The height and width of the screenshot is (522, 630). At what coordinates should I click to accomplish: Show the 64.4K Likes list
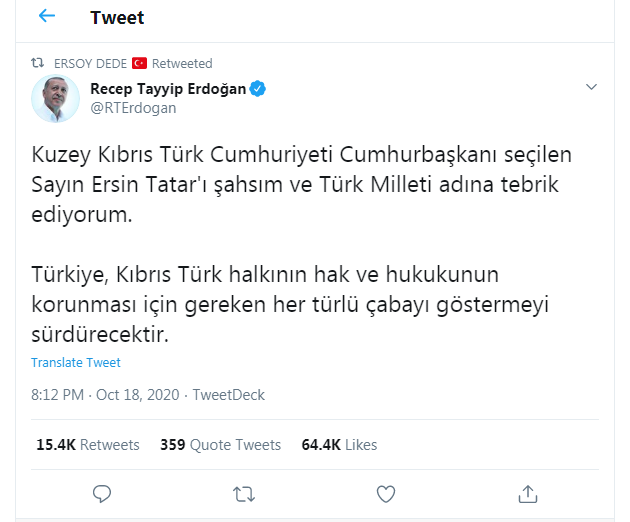pyautogui.click(x=339, y=445)
